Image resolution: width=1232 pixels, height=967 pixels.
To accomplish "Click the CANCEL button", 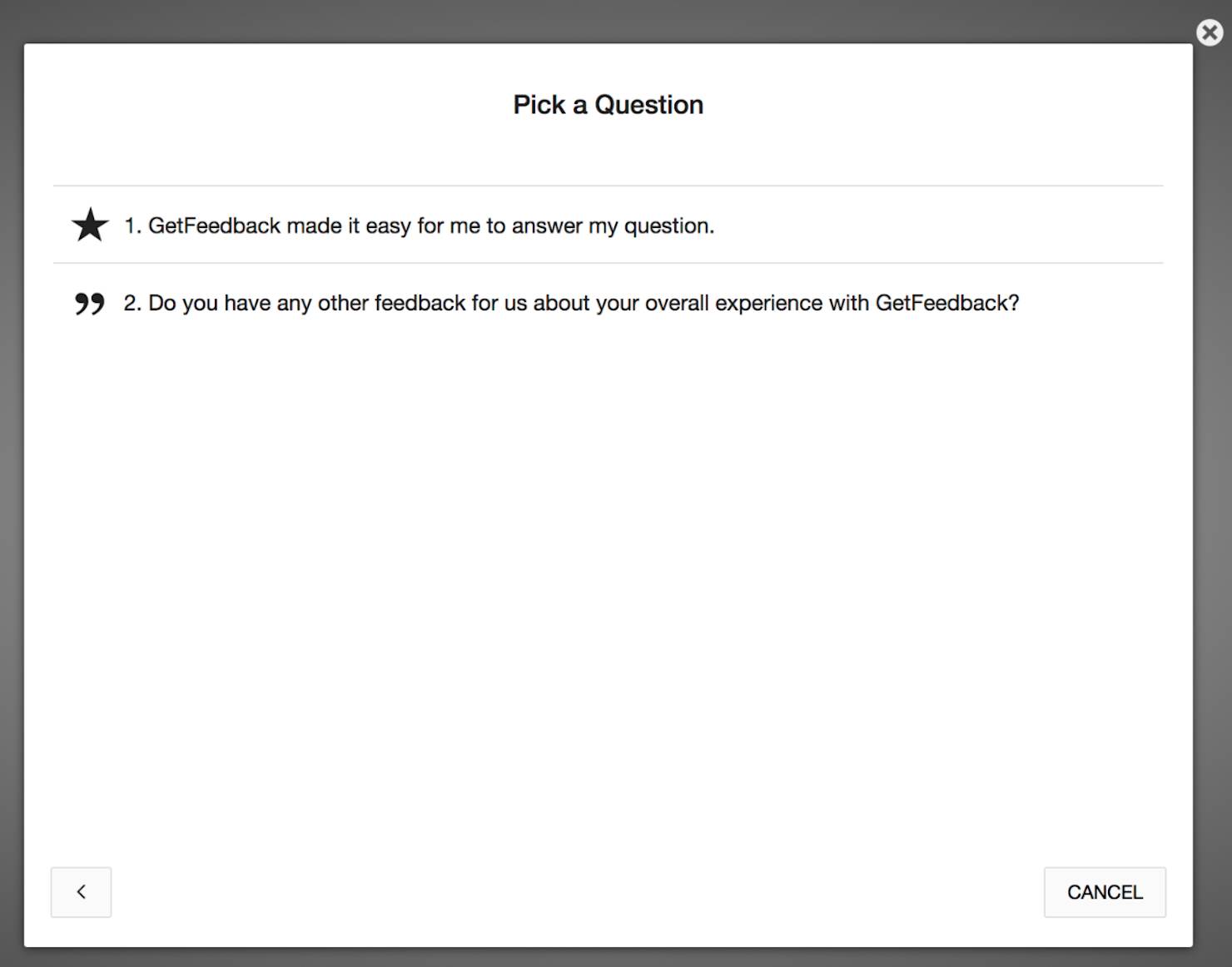I will click(x=1105, y=892).
